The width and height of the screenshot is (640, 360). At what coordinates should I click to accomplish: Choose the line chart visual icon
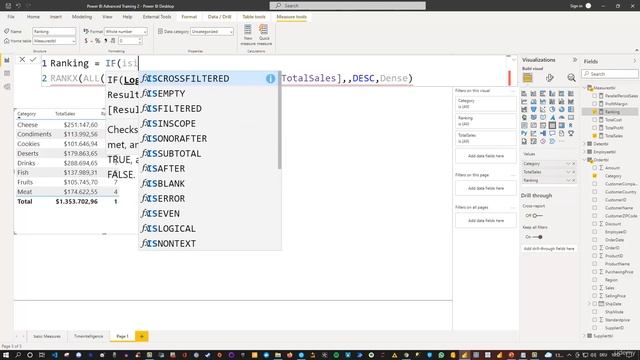[x=524, y=102]
